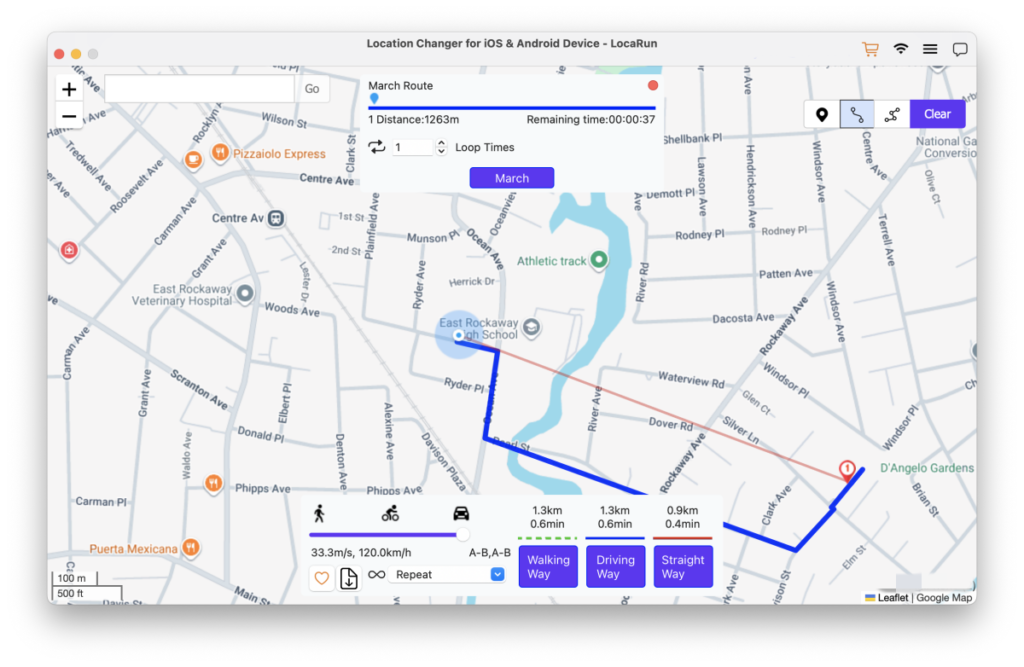
Task: Choose driving car speed icon
Action: [x=461, y=513]
